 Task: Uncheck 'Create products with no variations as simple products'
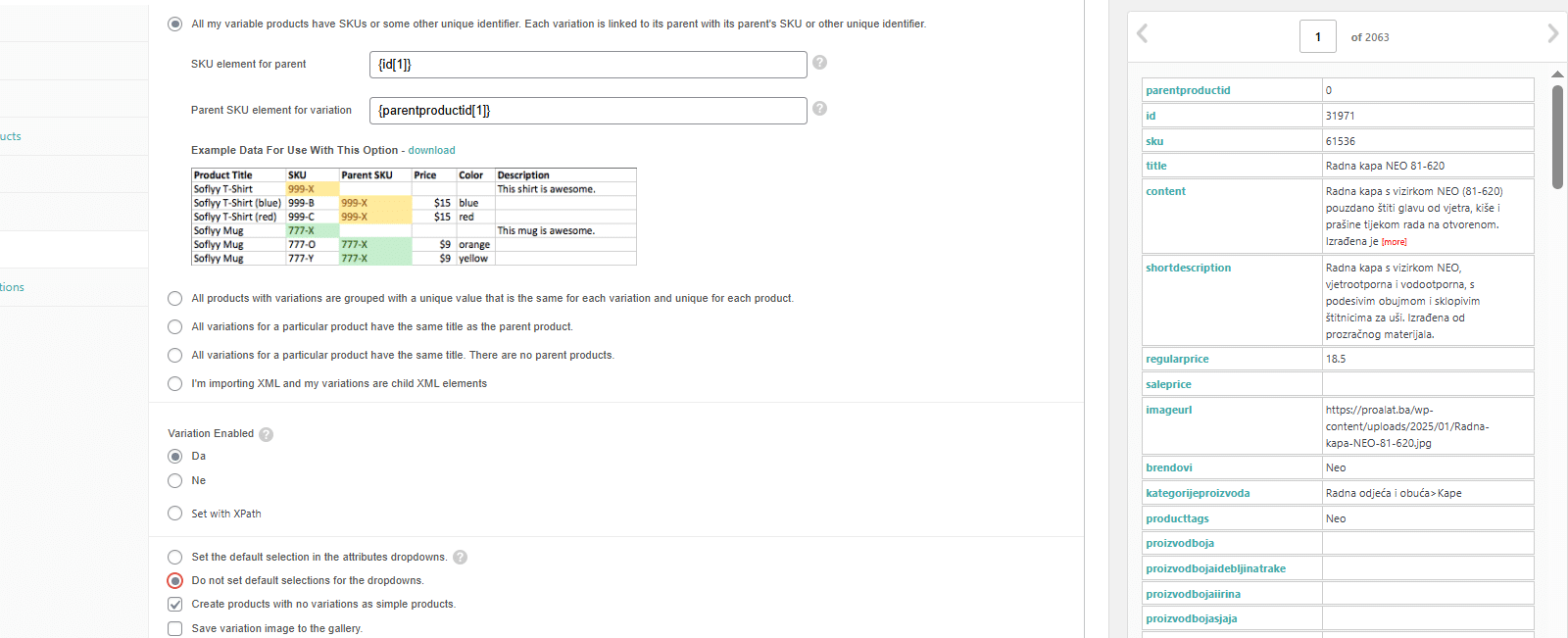point(175,605)
